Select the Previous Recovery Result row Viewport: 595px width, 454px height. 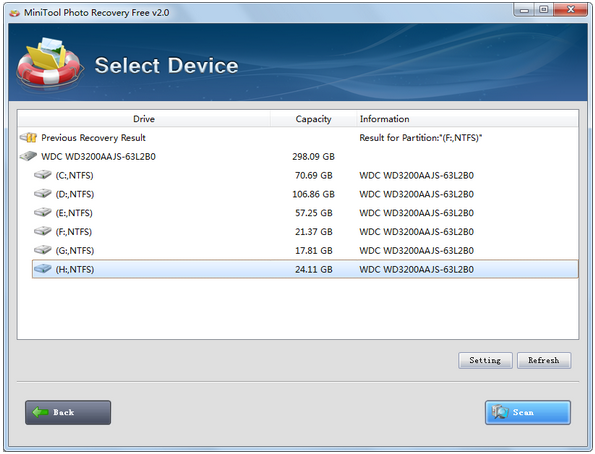coord(298,137)
